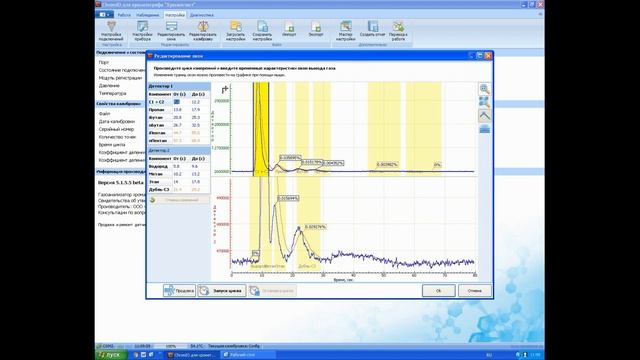The width and height of the screenshot is (640, 360).
Task: Click zoom-to-fit icon below the magnifier
Action: click(x=484, y=102)
